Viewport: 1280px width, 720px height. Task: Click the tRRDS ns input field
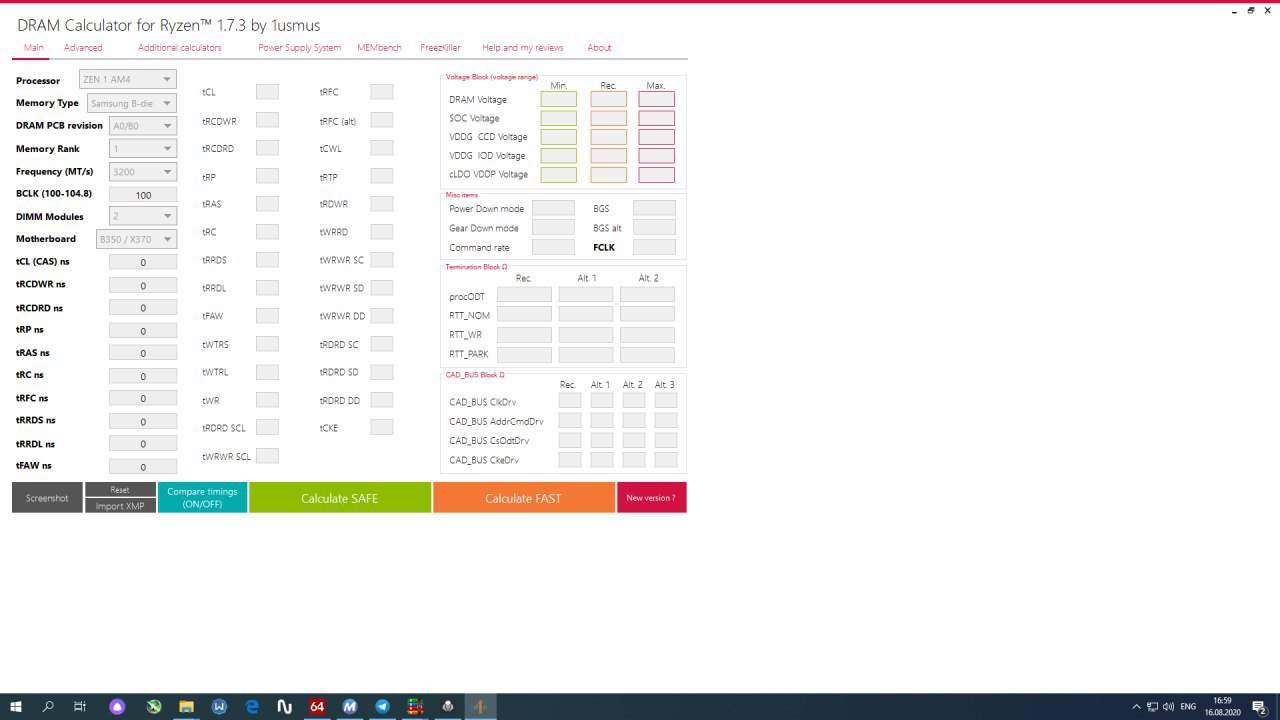click(x=143, y=421)
